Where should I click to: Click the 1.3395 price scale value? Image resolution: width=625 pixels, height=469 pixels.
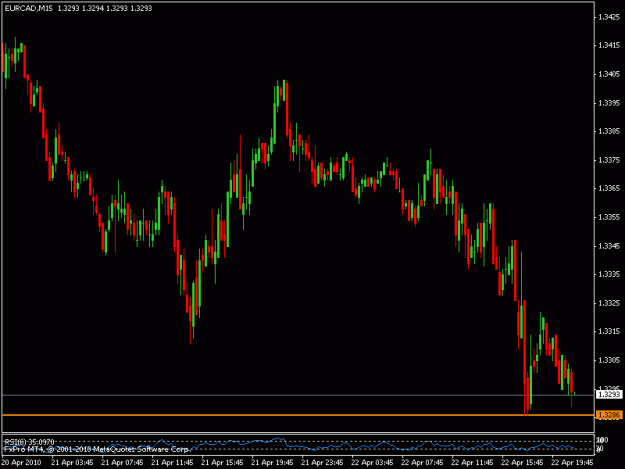(x=609, y=103)
